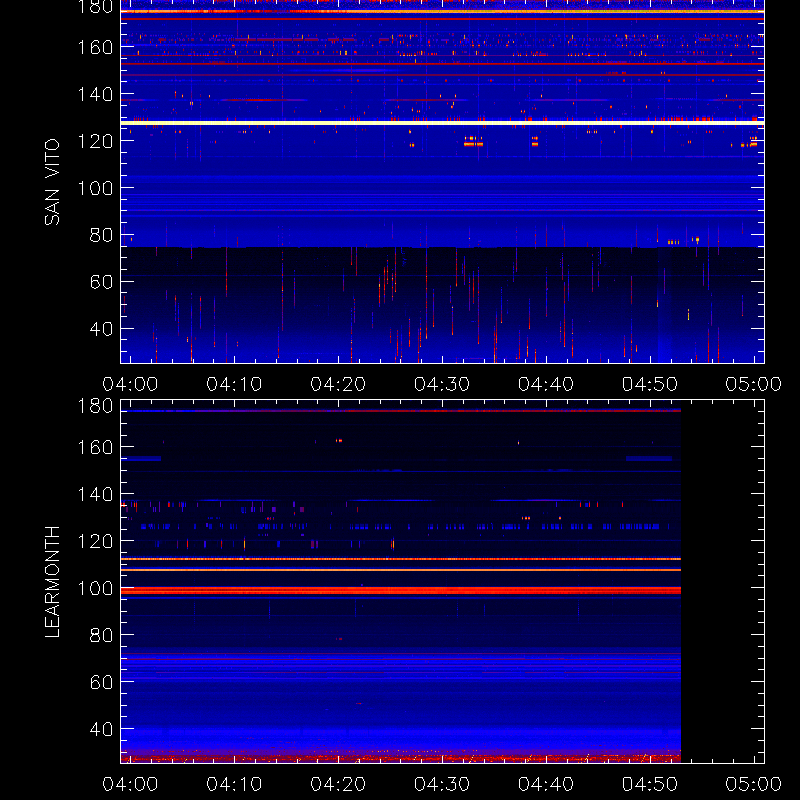Select the 100 frequency label on Learmonth plot
The height and width of the screenshot is (800, 800).
95,588
